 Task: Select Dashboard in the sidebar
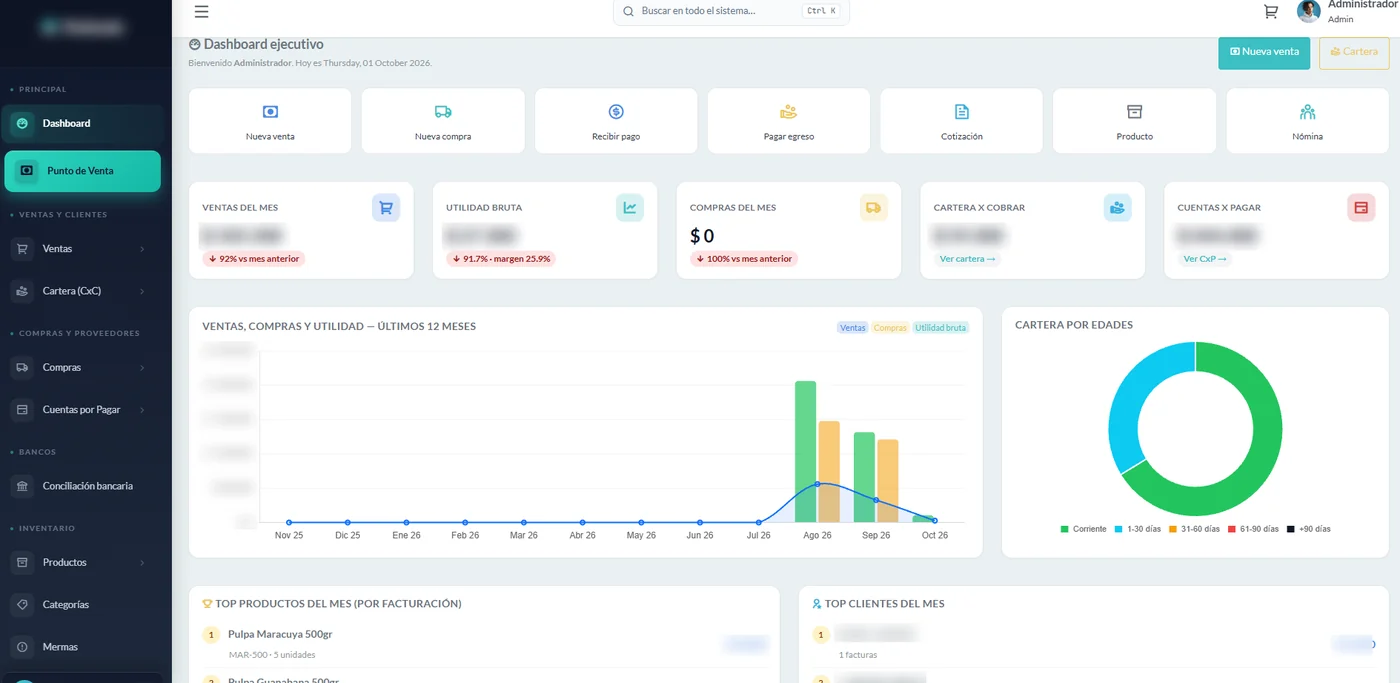(82, 124)
